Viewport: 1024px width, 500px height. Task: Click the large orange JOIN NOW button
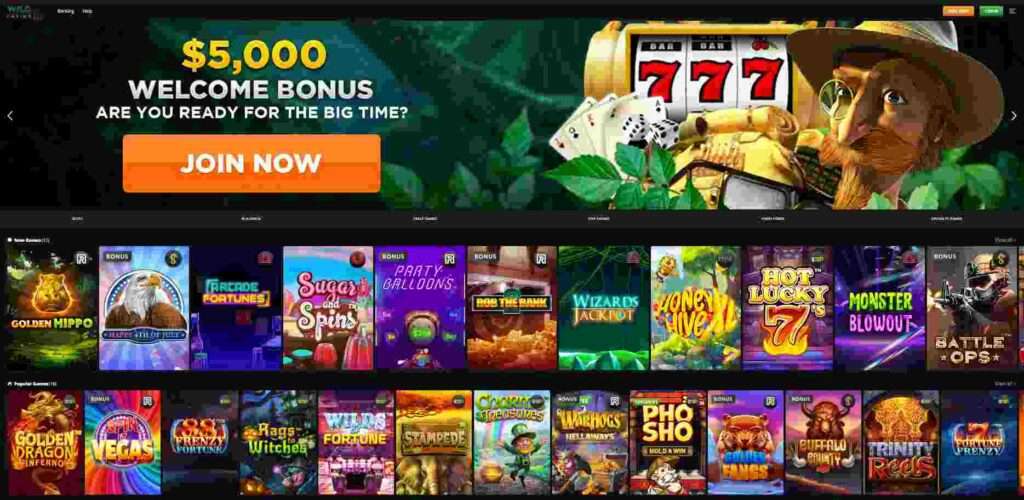click(251, 163)
